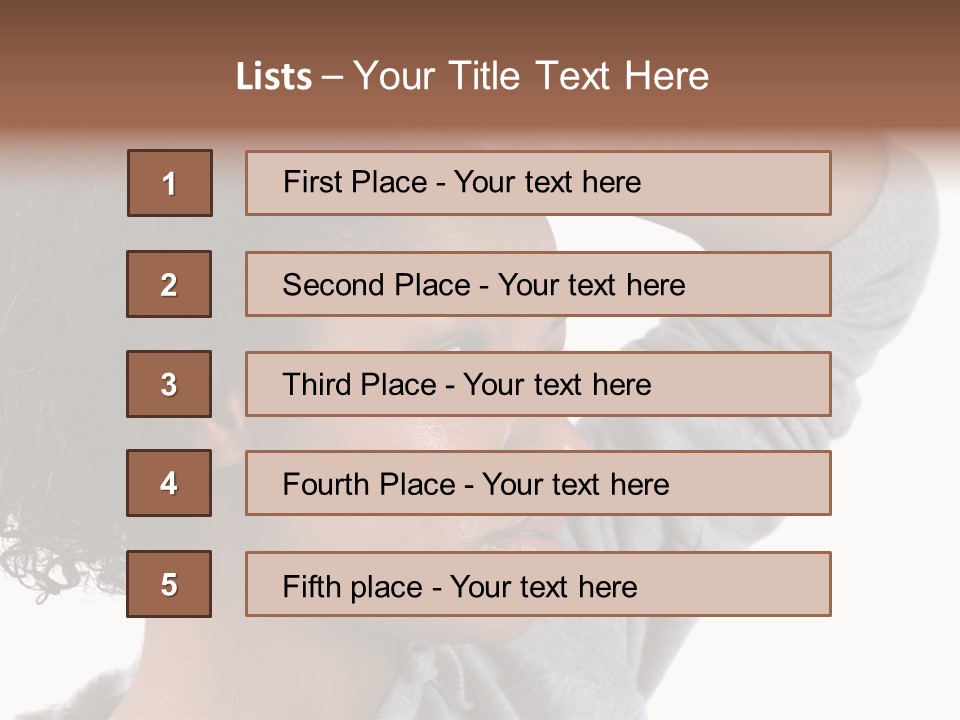
Task: Select the number 4 square
Action: pos(169,484)
